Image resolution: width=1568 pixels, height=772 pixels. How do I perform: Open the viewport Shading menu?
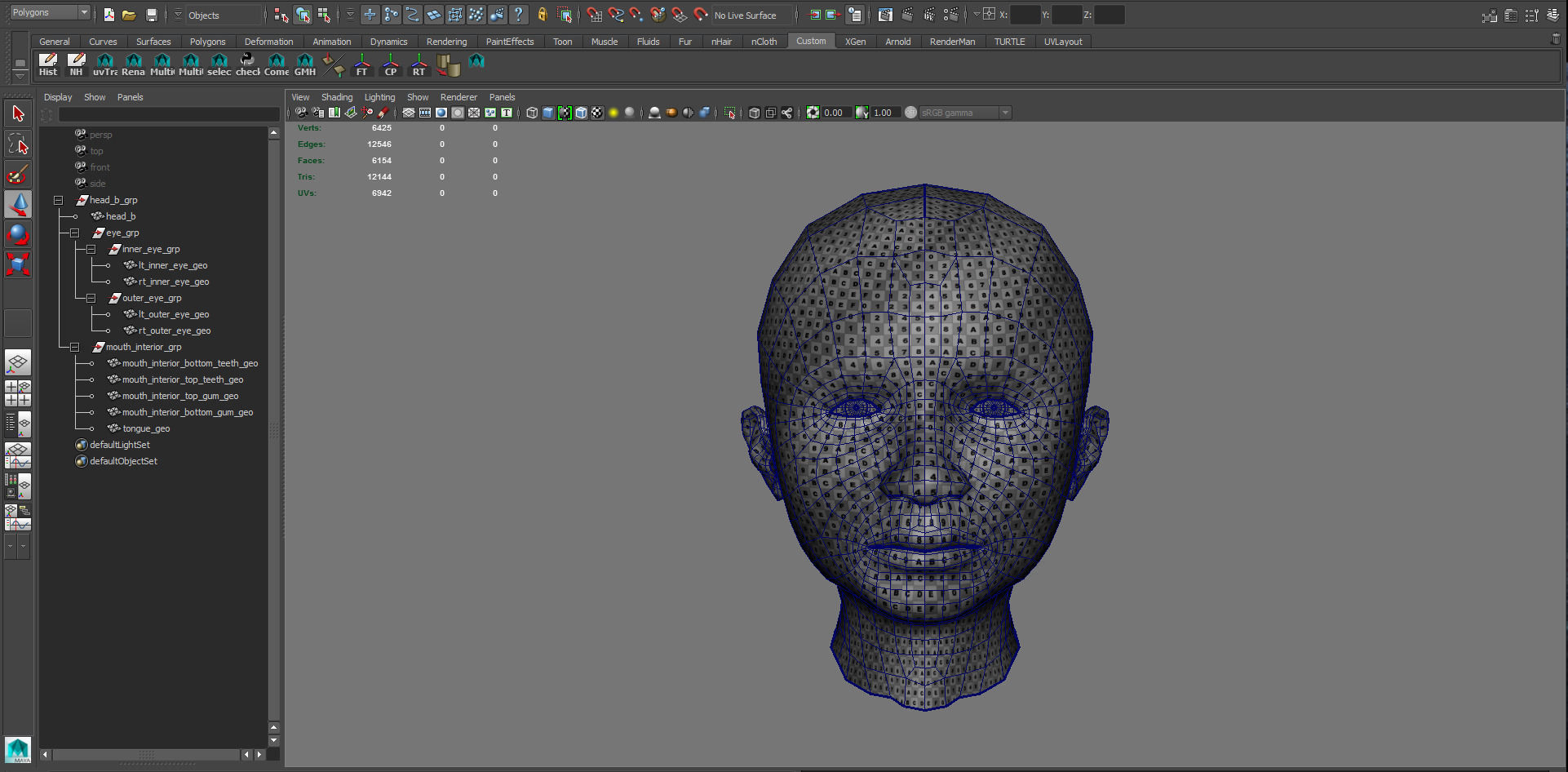point(337,97)
